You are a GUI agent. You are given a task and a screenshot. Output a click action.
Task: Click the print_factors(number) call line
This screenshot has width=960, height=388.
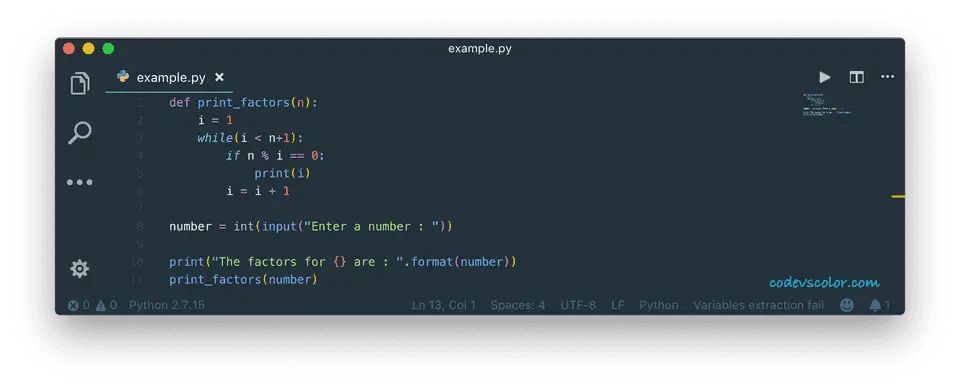tap(244, 280)
